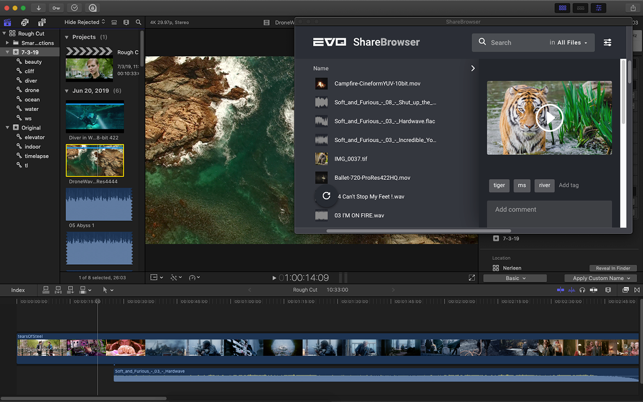Toggle the inspector panel visibility button
This screenshot has width=643, height=402.
pos(599,7)
